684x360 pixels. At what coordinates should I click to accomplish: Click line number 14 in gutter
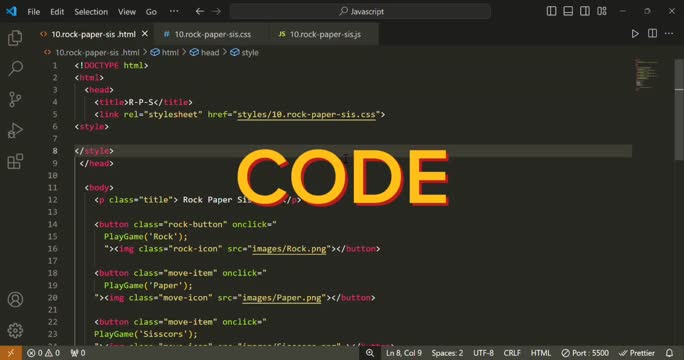point(53,224)
